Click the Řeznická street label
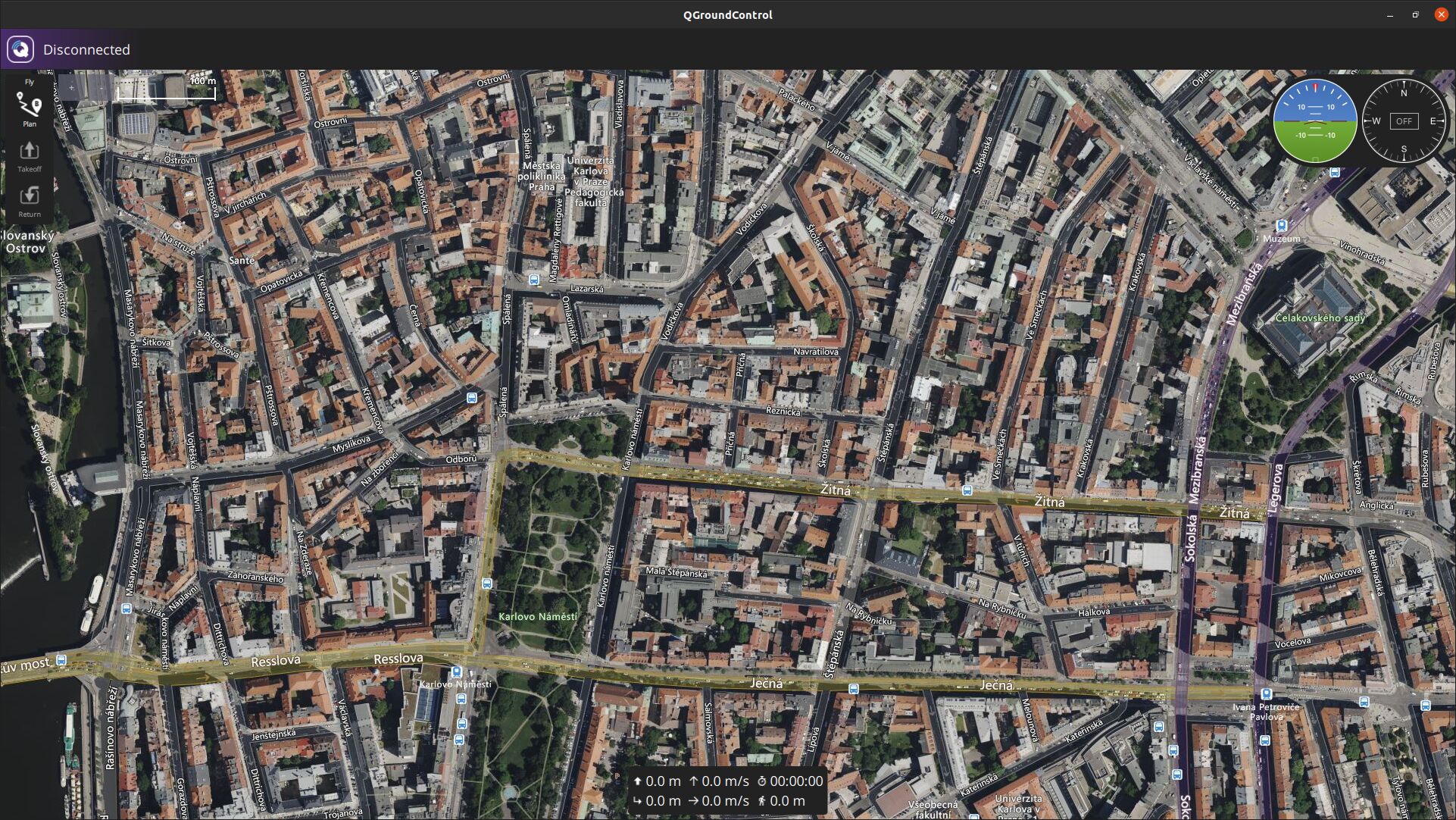1456x820 pixels. pos(783,412)
